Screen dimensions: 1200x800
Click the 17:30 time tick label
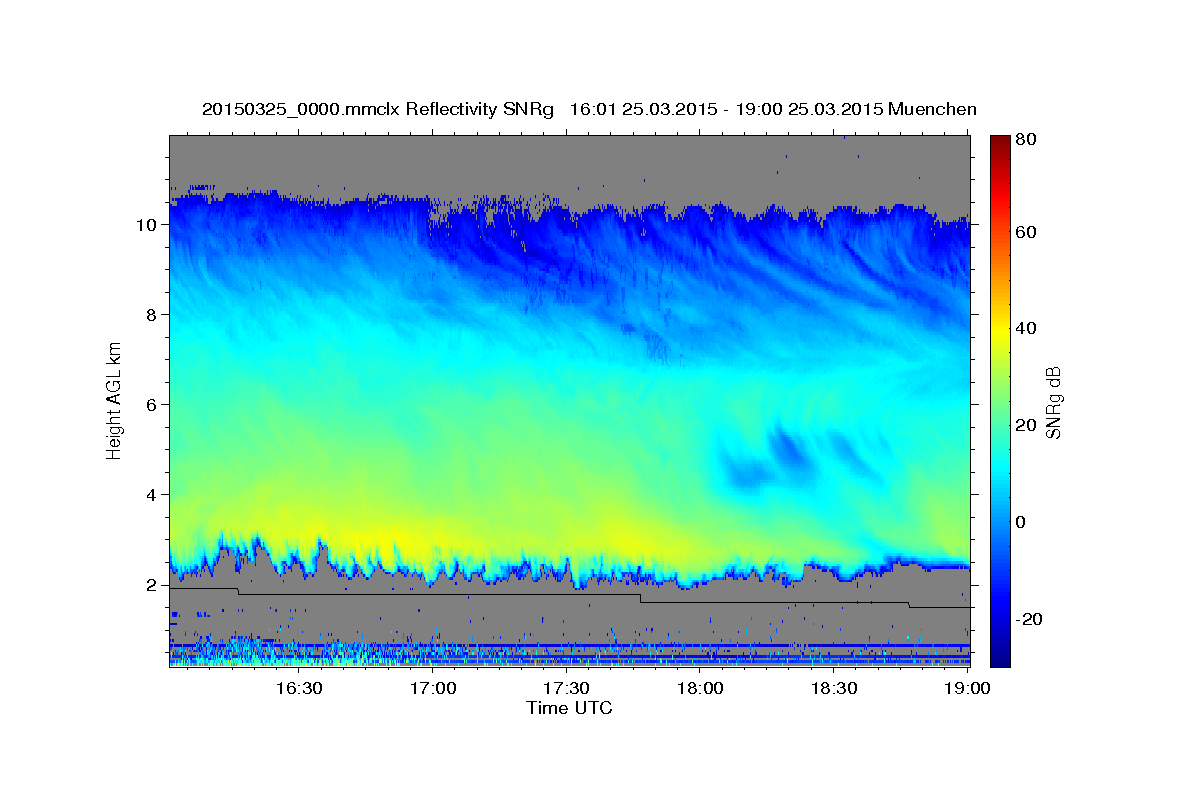tap(566, 689)
